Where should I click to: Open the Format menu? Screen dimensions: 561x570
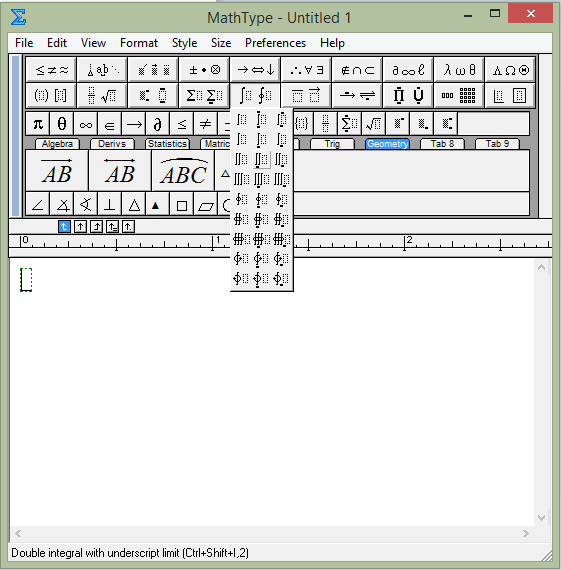coord(139,43)
